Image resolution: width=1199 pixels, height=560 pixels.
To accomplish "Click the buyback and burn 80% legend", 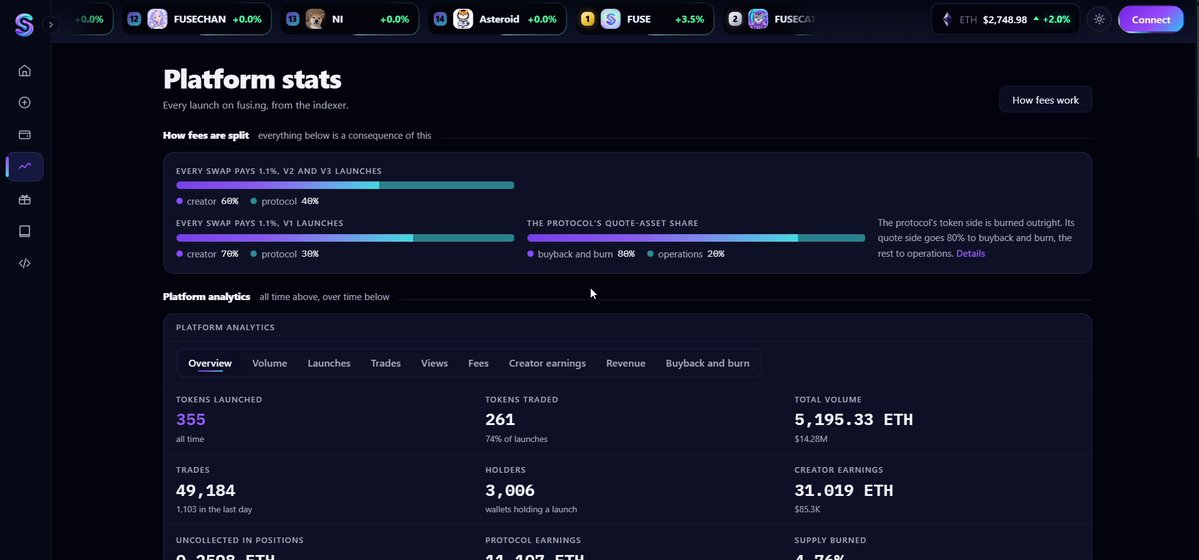I will pos(581,254).
